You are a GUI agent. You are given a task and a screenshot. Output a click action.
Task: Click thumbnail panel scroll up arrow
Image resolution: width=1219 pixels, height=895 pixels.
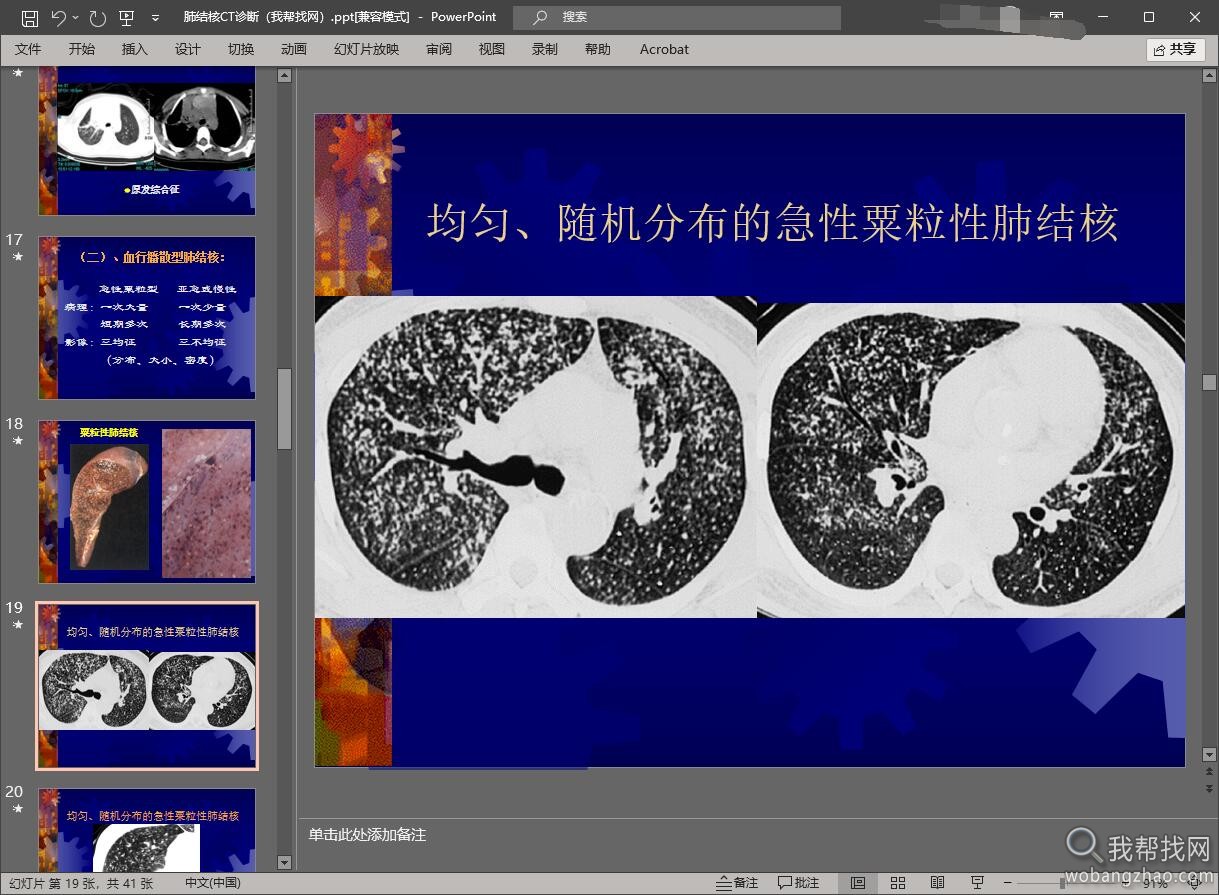pos(284,76)
